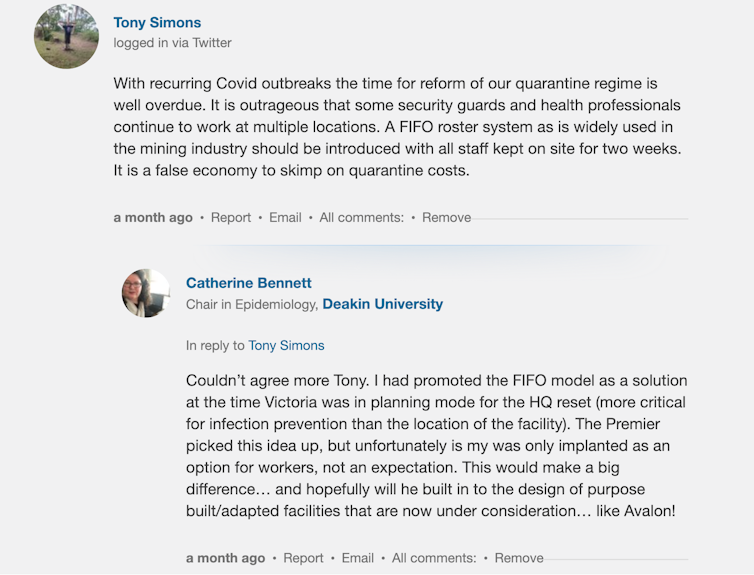Screen dimensions: 754x575
Task: Remove Tony Simons' comment
Action: (x=446, y=217)
